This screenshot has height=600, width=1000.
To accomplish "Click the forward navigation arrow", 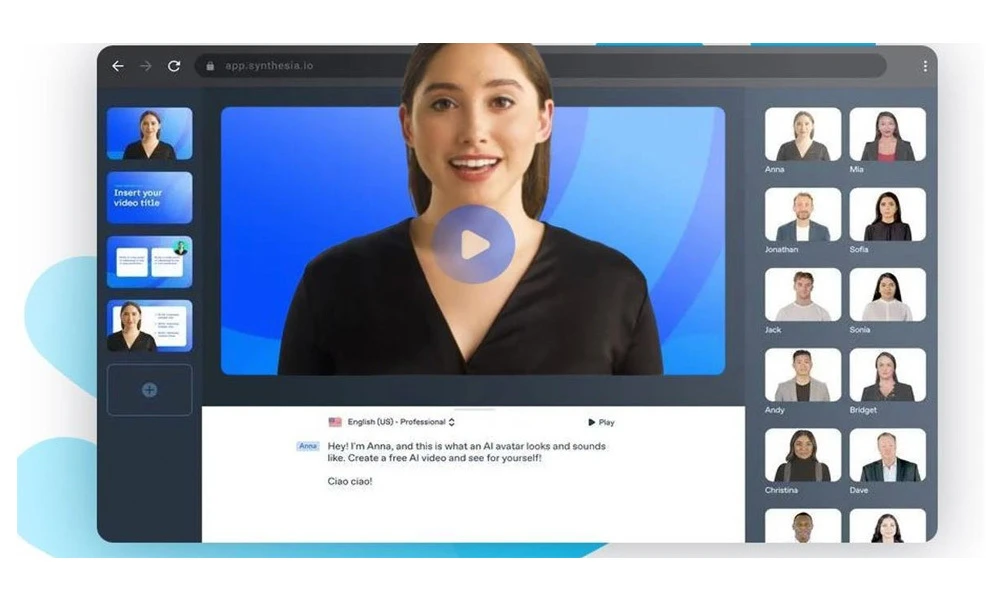I will [x=146, y=65].
